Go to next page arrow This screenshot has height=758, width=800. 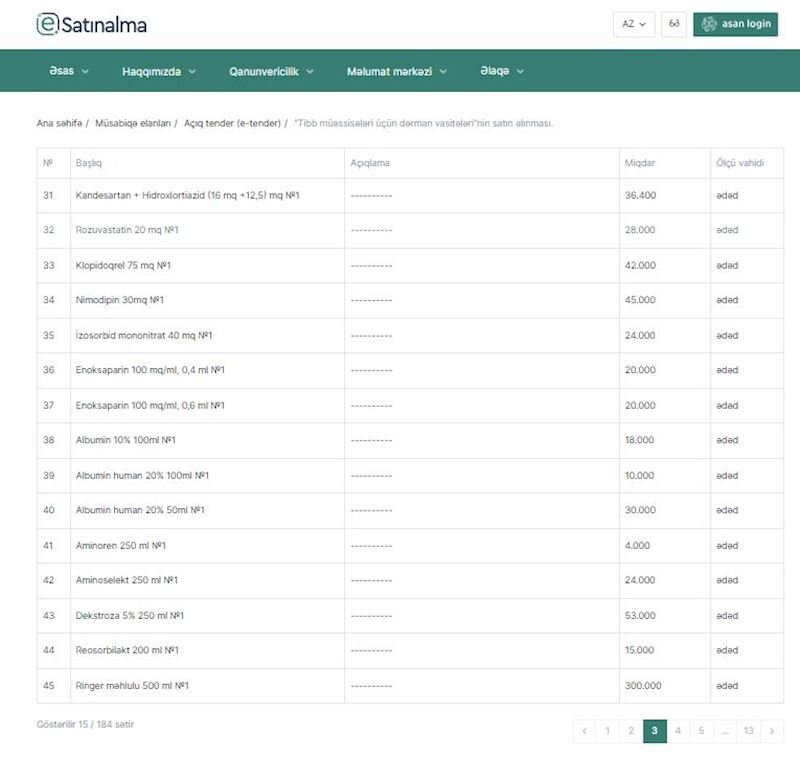(x=771, y=731)
